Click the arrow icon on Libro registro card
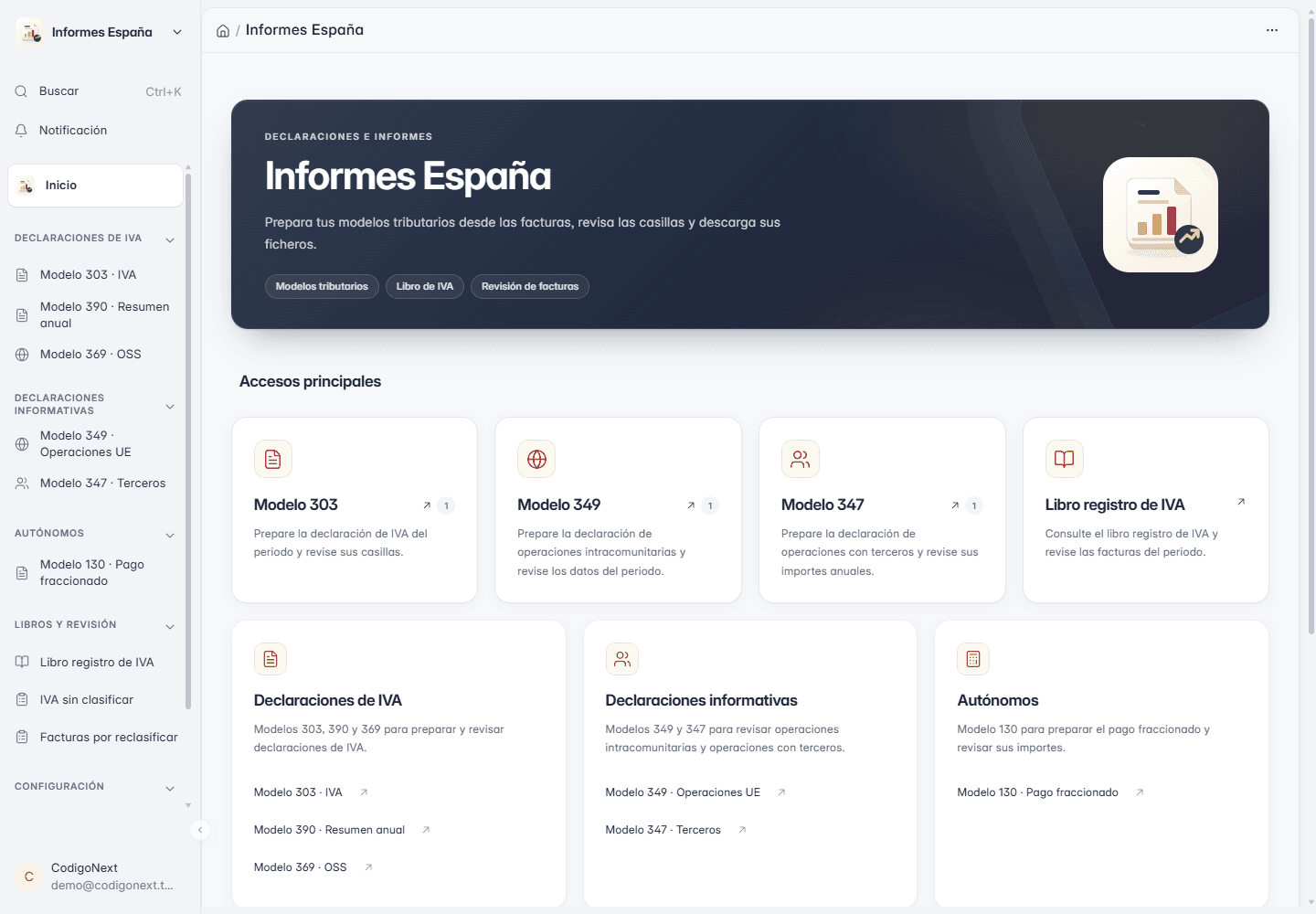Viewport: 1316px width, 914px height. 1241,502
